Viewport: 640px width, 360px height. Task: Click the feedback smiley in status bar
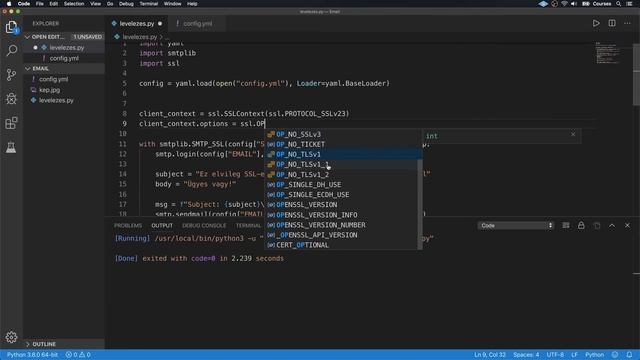tap(615, 355)
